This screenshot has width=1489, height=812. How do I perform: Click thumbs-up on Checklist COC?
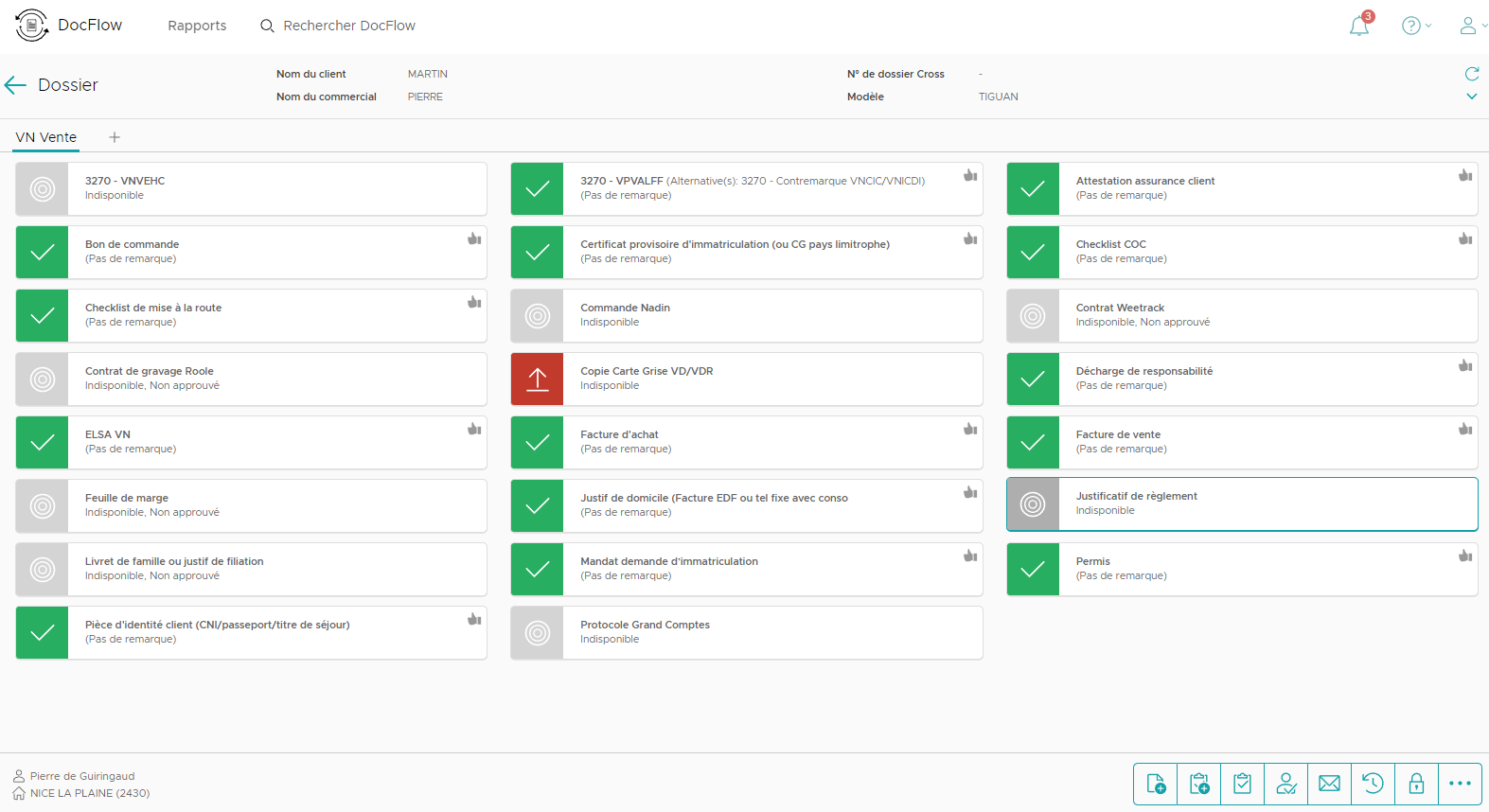(1465, 238)
